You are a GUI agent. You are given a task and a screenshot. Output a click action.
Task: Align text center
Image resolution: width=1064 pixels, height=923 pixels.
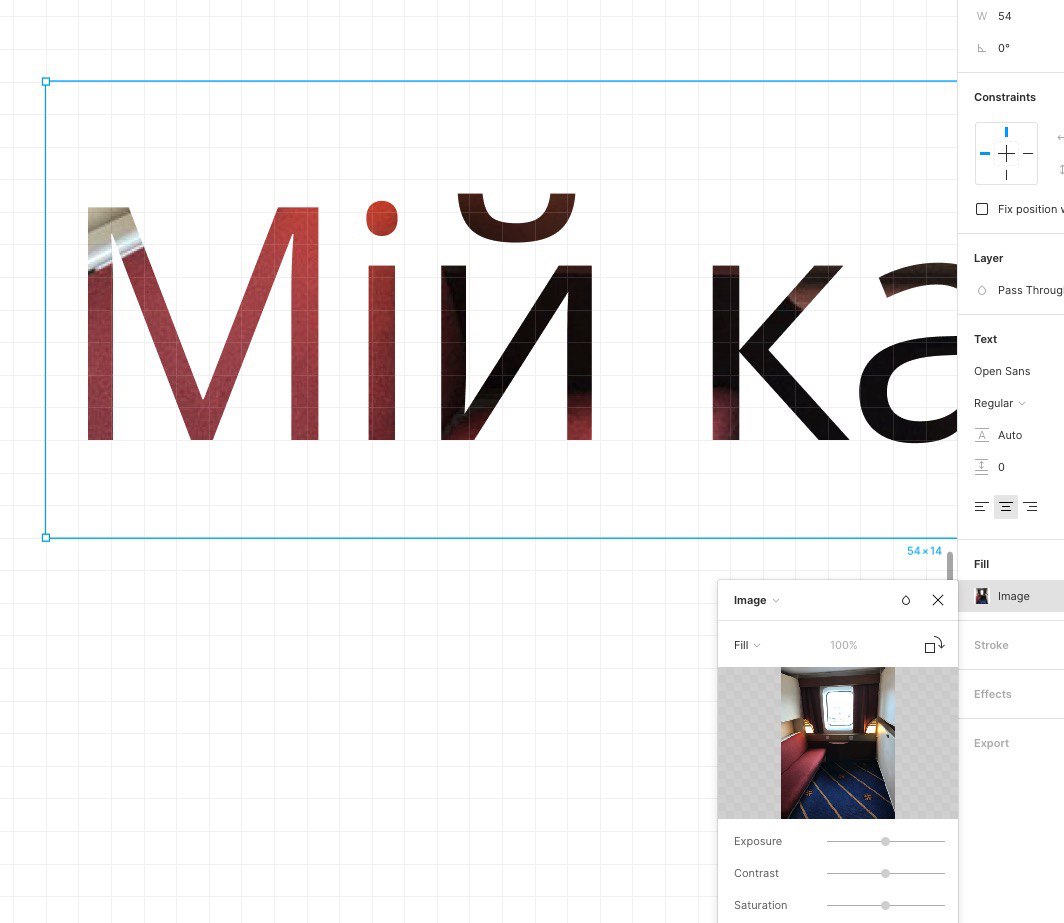pos(1006,507)
